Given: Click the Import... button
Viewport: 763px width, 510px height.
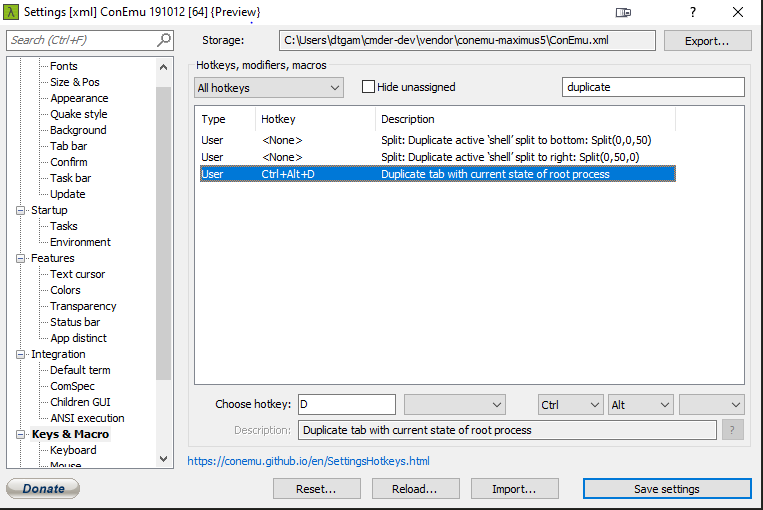Looking at the screenshot, I should tap(514, 489).
